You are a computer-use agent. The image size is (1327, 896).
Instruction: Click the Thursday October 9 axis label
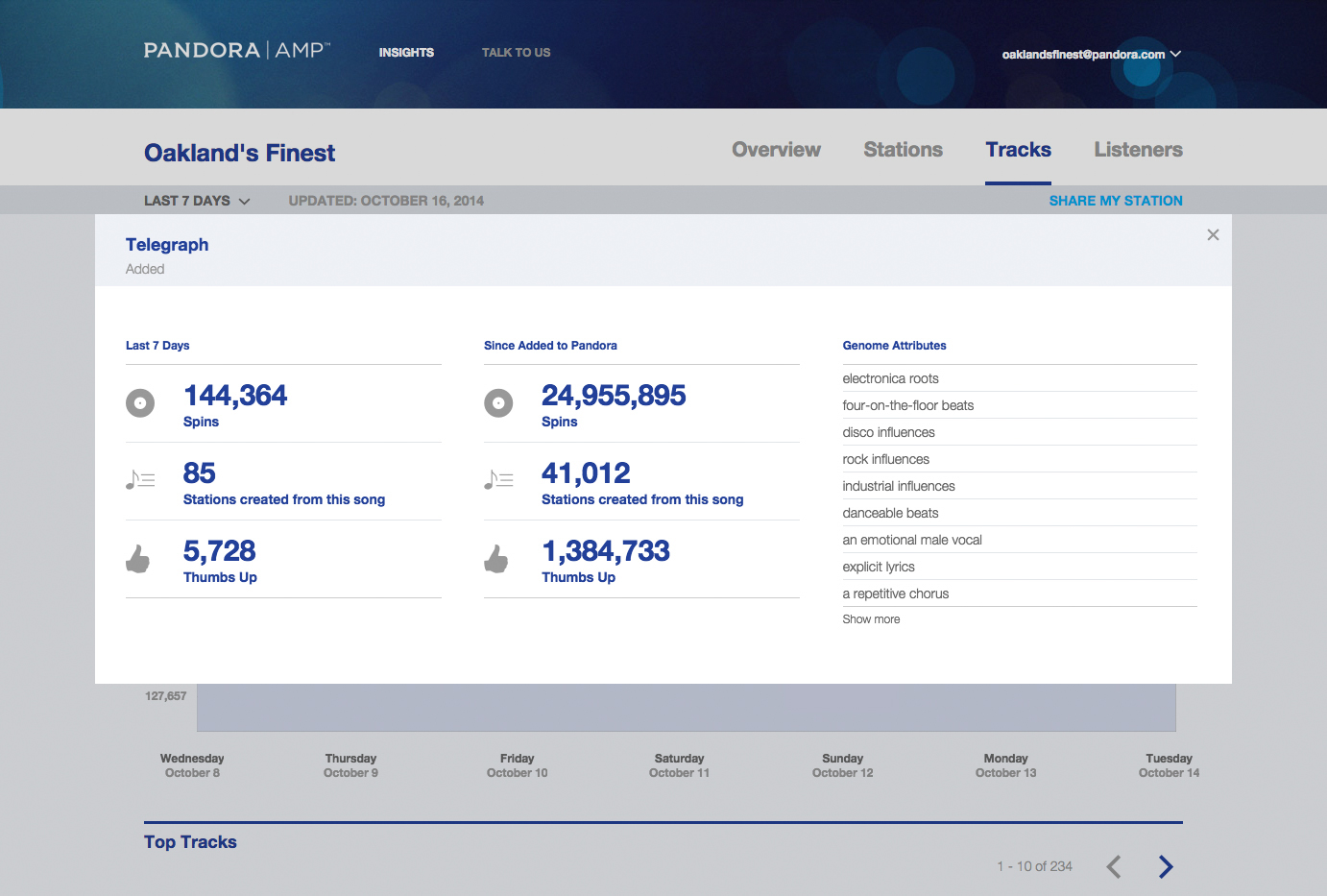[x=350, y=765]
